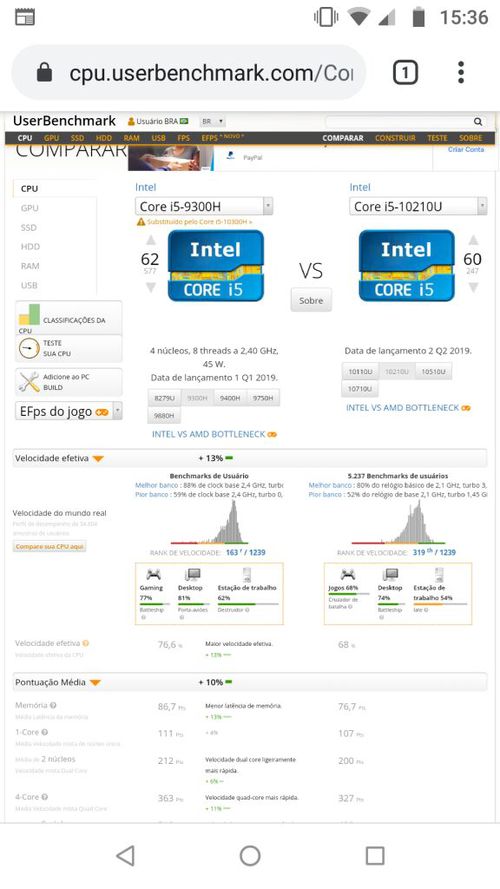Collapse the Velocidade efetiva orange triangle
The height and width of the screenshot is (889, 500).
pos(98,459)
